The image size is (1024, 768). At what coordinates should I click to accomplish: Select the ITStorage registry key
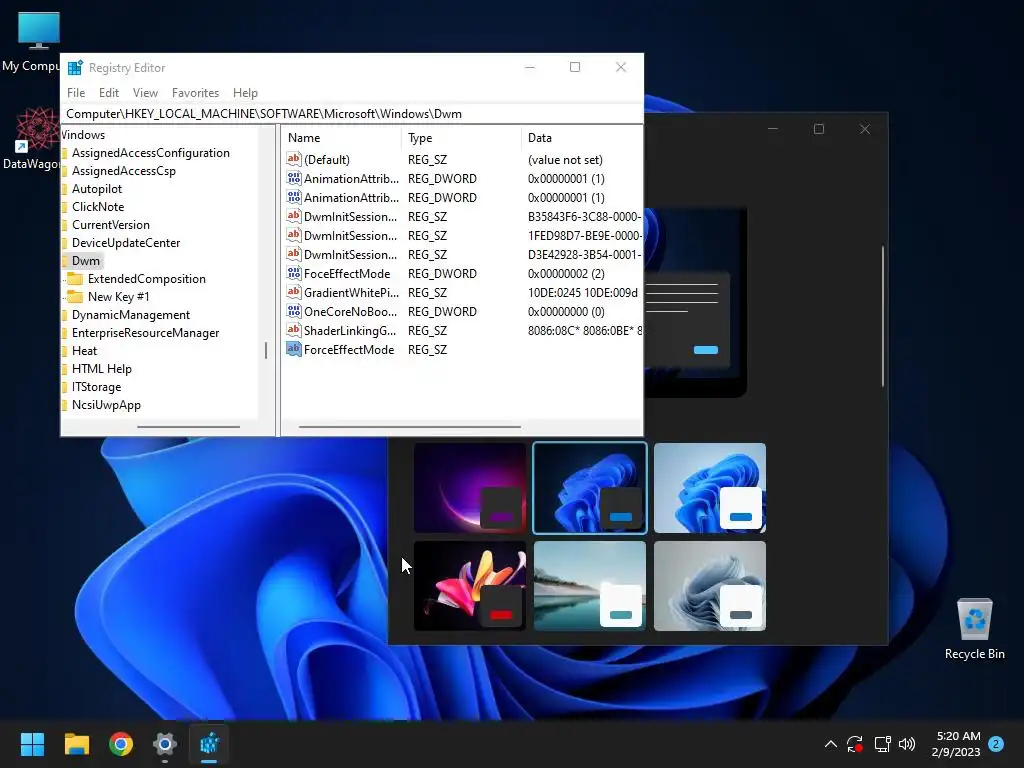click(x=96, y=387)
